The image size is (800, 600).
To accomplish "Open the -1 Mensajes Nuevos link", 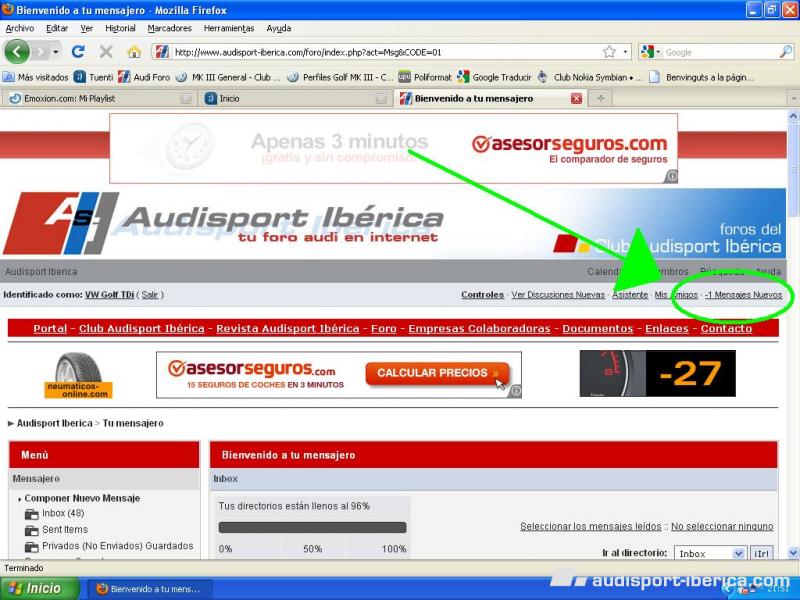I will pos(743,295).
